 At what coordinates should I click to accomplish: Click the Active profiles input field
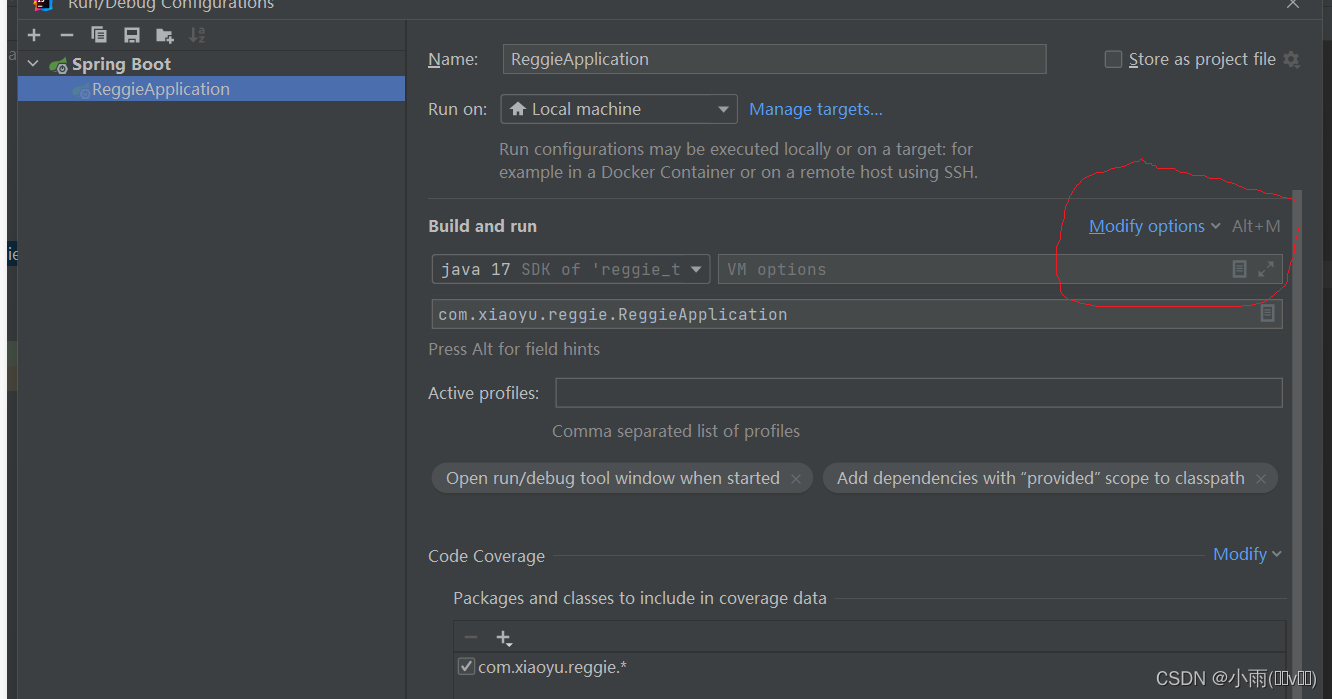click(918, 393)
